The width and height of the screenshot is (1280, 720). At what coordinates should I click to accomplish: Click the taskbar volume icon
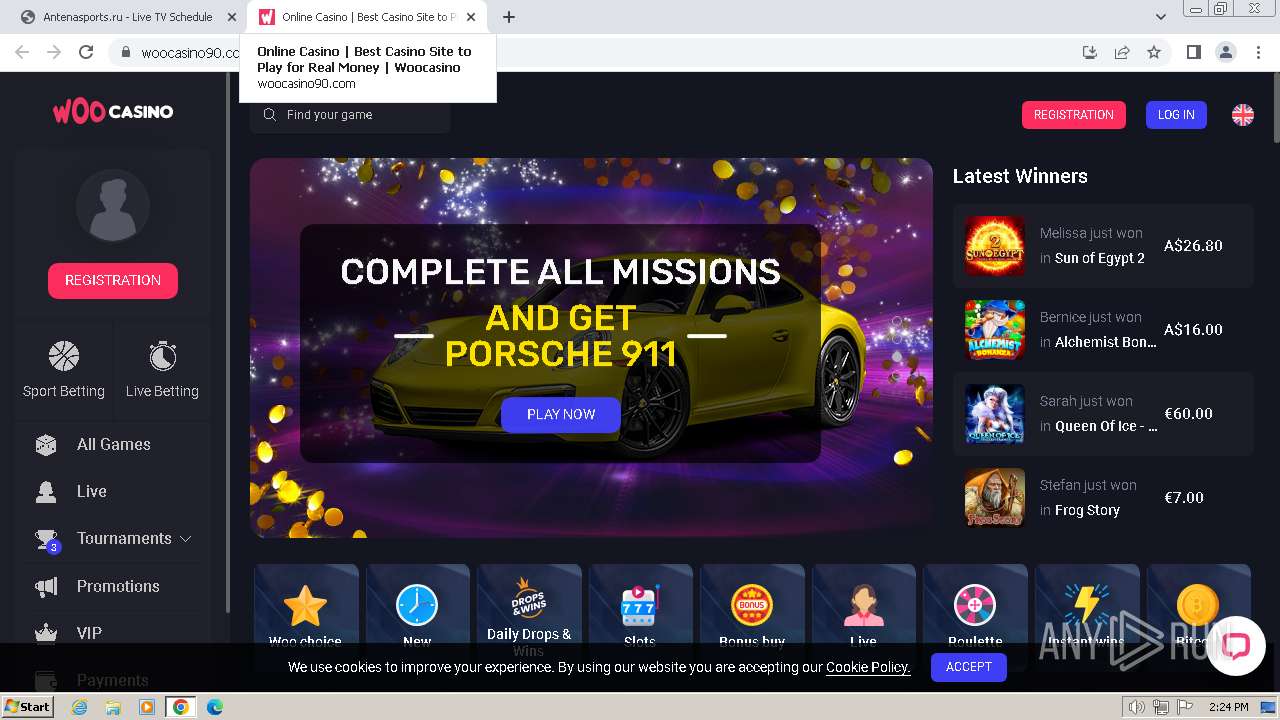(1137, 707)
